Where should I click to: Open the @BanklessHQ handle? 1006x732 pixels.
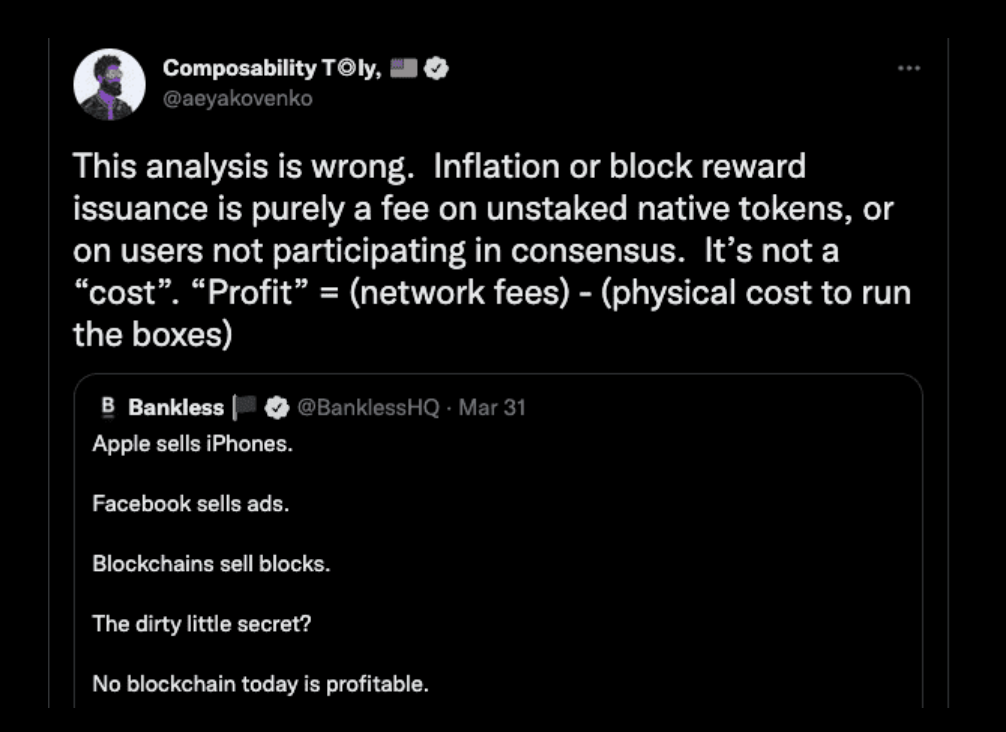(x=368, y=407)
